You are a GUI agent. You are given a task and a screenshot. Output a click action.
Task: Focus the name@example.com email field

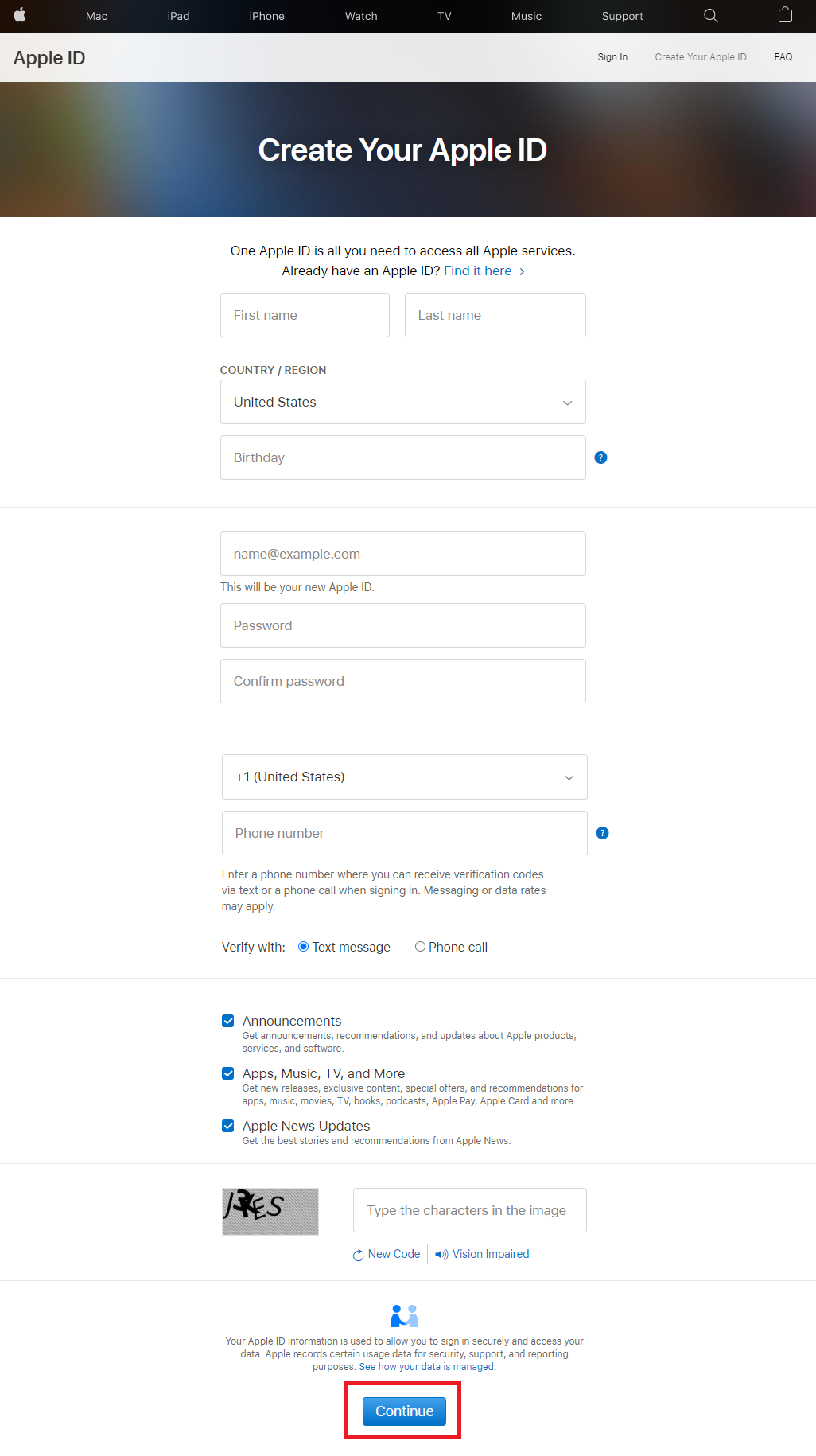click(403, 554)
